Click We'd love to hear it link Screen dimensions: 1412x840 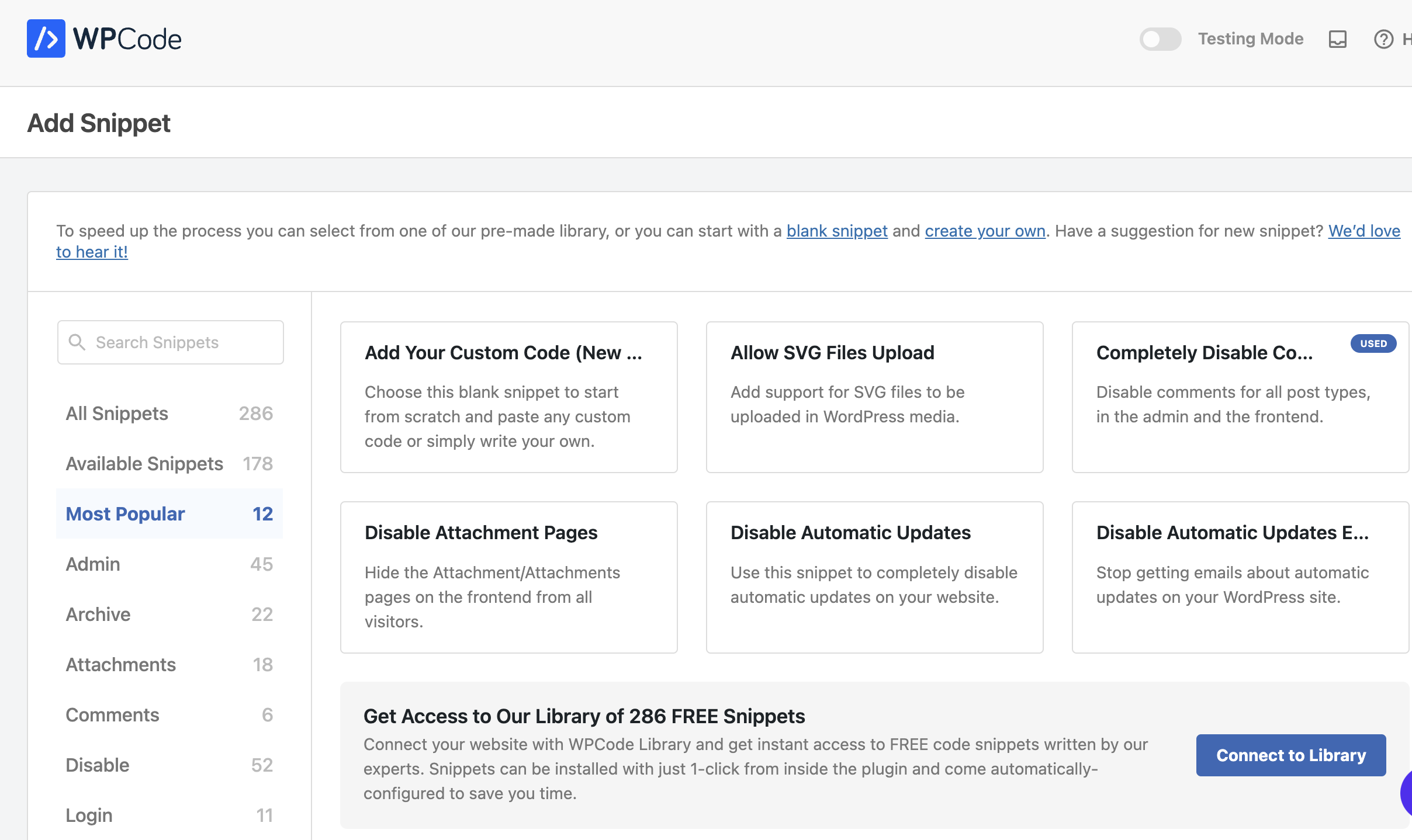click(x=1364, y=231)
